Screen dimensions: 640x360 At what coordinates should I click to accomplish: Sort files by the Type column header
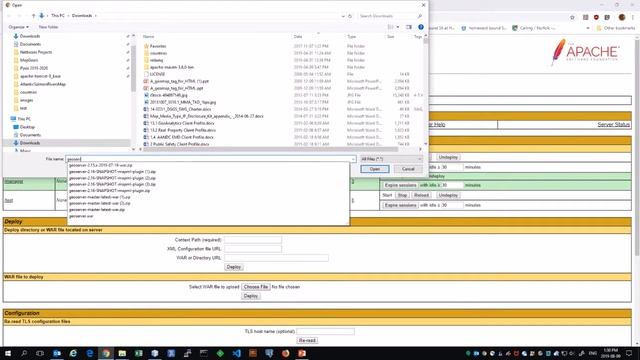[x=352, y=37]
